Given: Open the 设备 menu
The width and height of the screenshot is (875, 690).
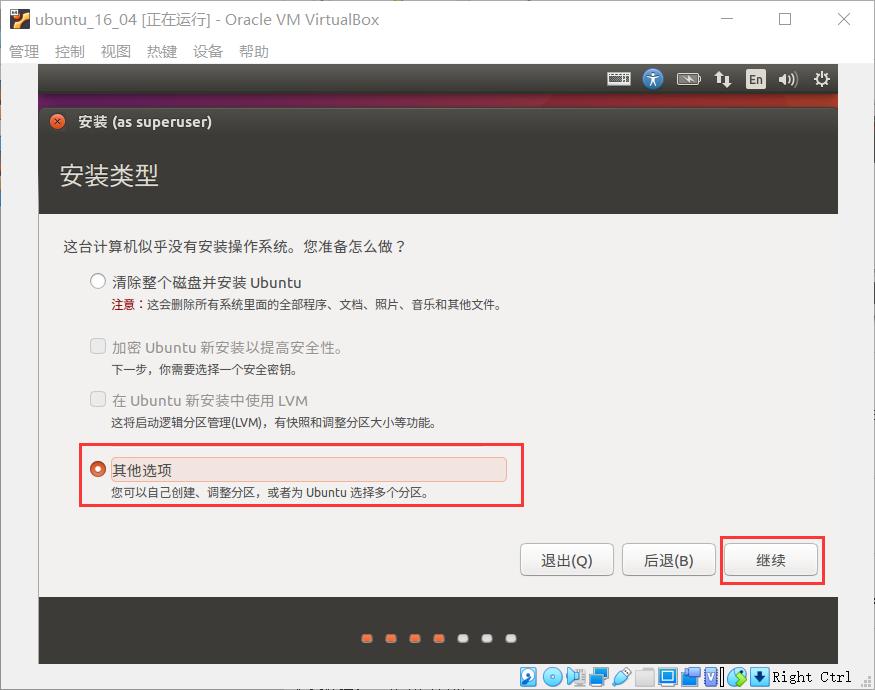Looking at the screenshot, I should (208, 51).
